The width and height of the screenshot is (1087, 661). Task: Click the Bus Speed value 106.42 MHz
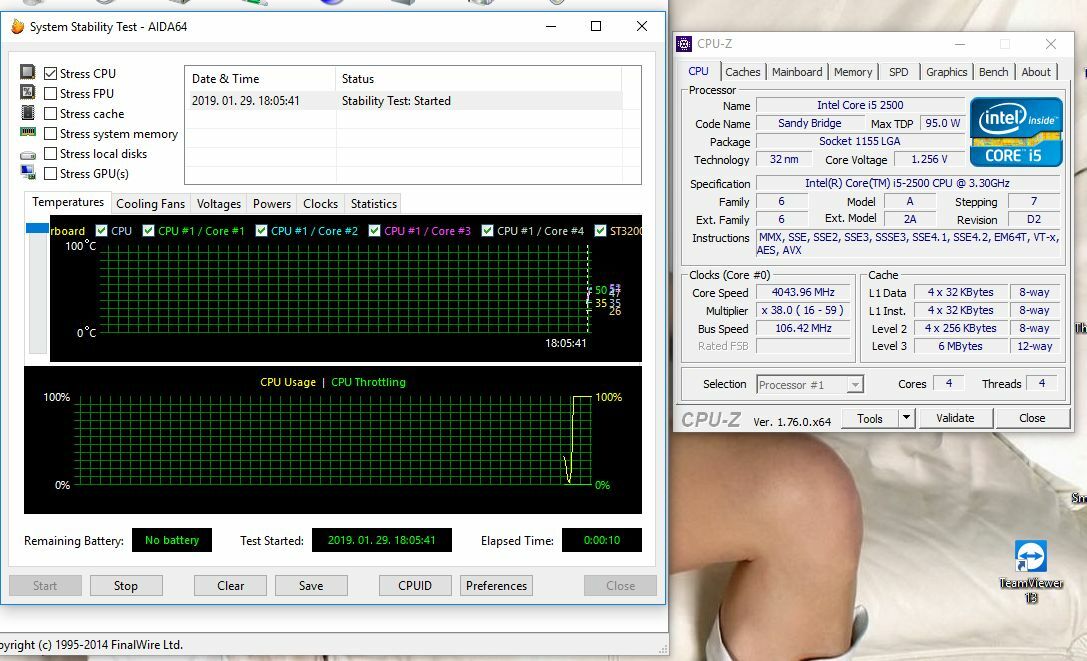pos(803,329)
